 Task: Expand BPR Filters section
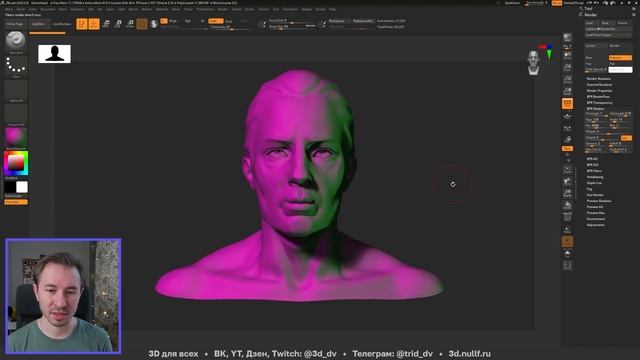coord(594,171)
